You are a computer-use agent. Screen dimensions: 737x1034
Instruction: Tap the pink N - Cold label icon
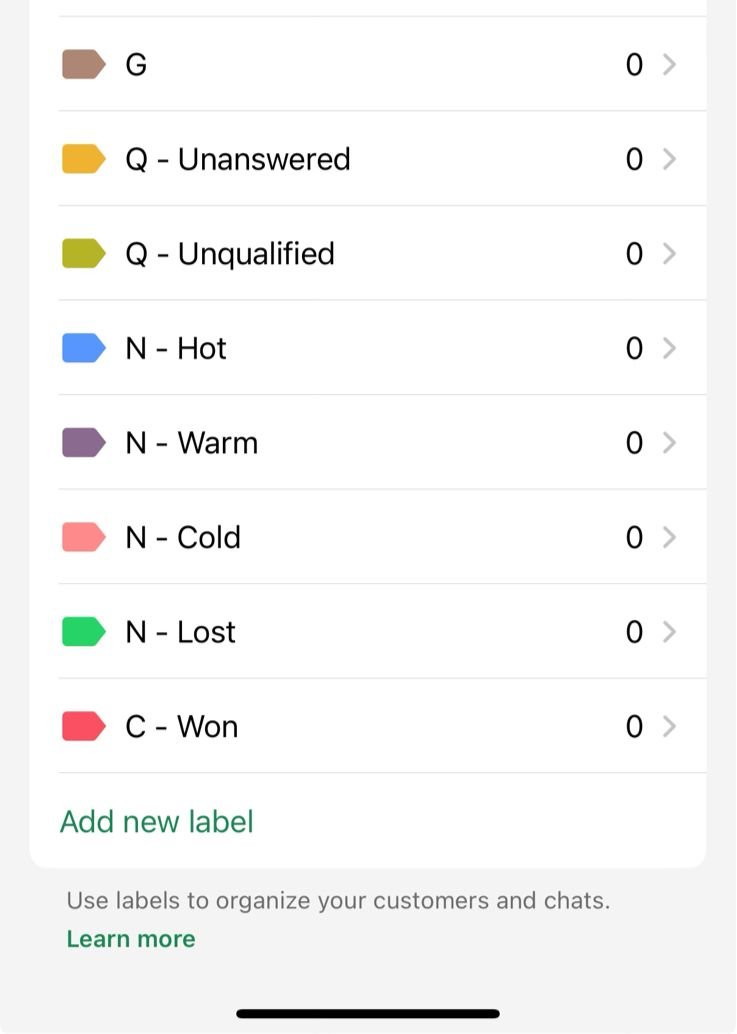click(x=84, y=537)
